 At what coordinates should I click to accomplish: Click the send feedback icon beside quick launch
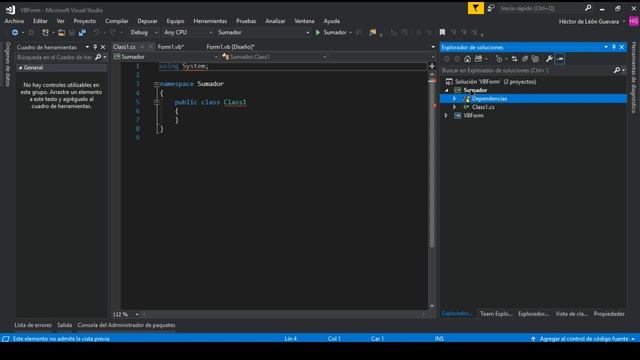point(491,8)
